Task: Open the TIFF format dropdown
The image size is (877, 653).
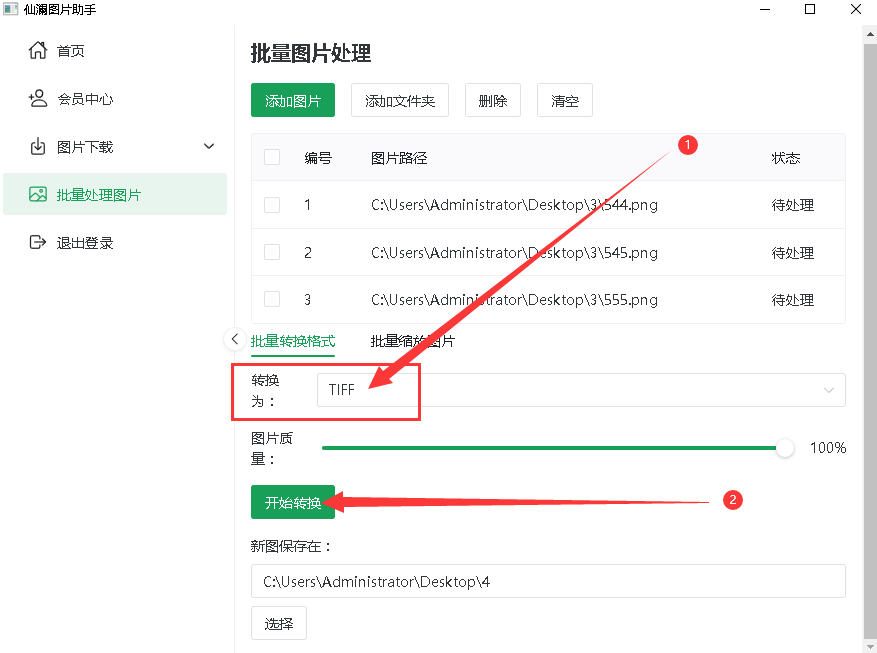Action: [x=581, y=390]
